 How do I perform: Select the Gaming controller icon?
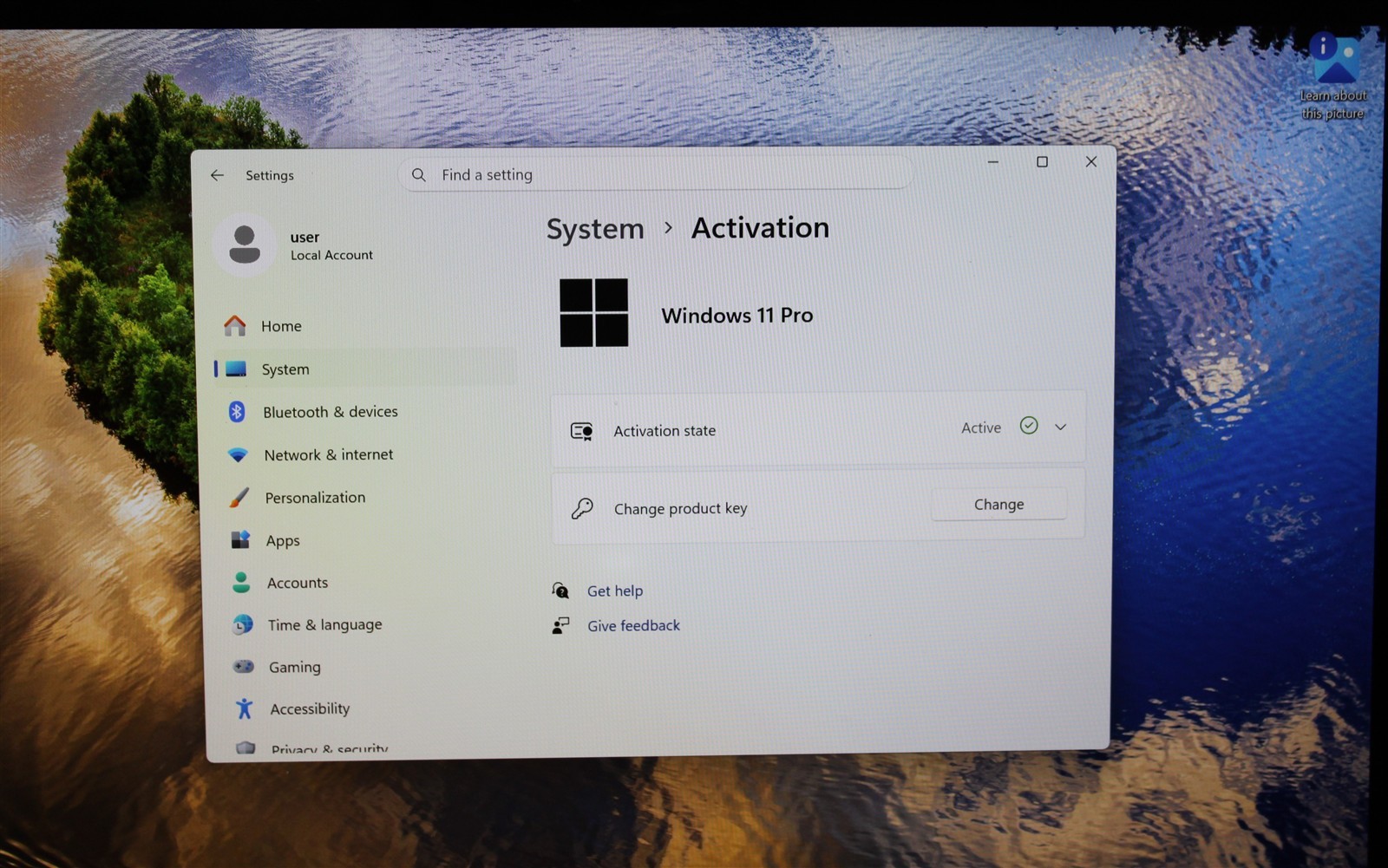click(x=244, y=667)
